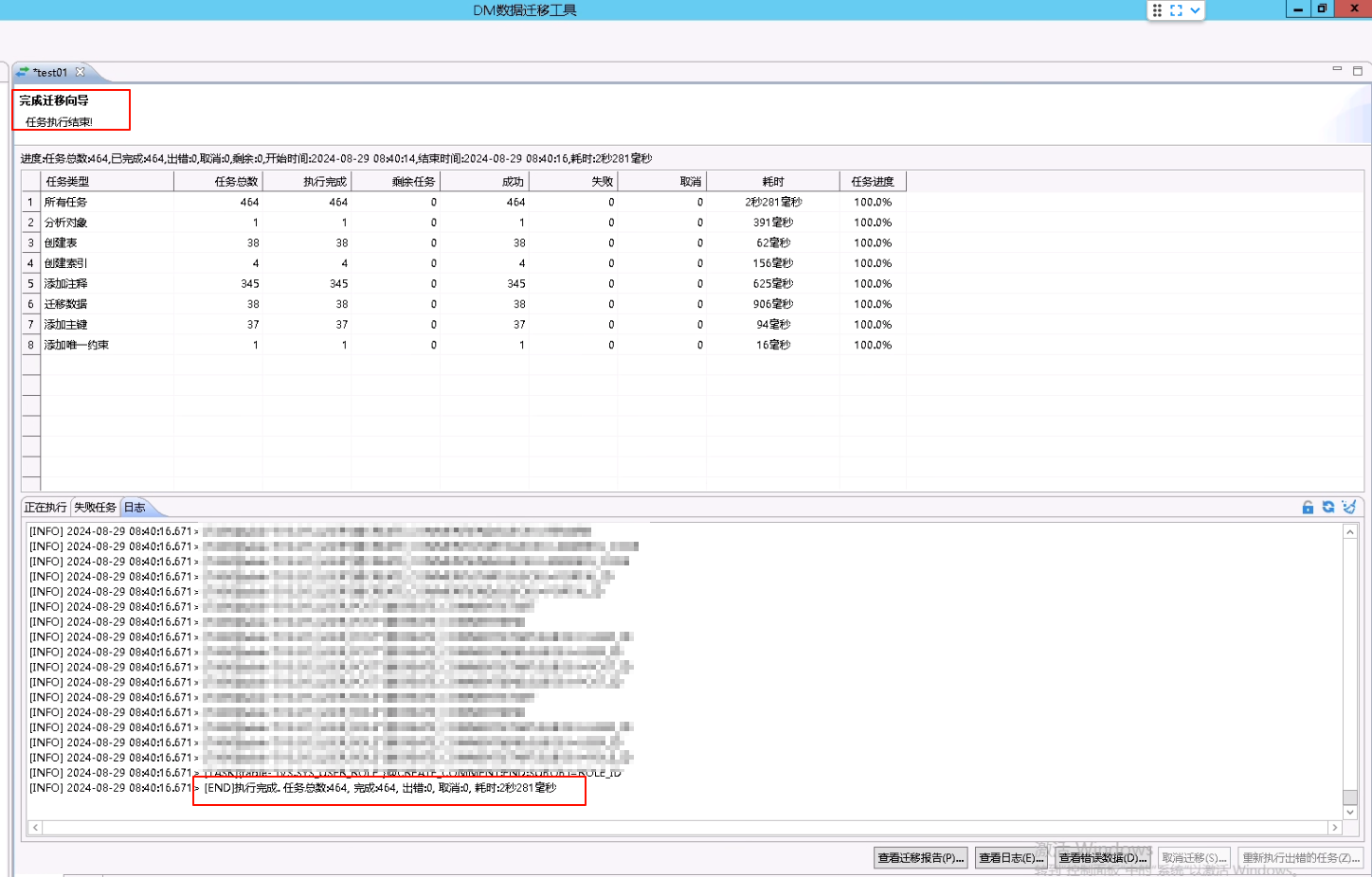This screenshot has height=877, width=1372.
Task: Click the test01 migration arrows icon
Action: pyautogui.click(x=23, y=72)
